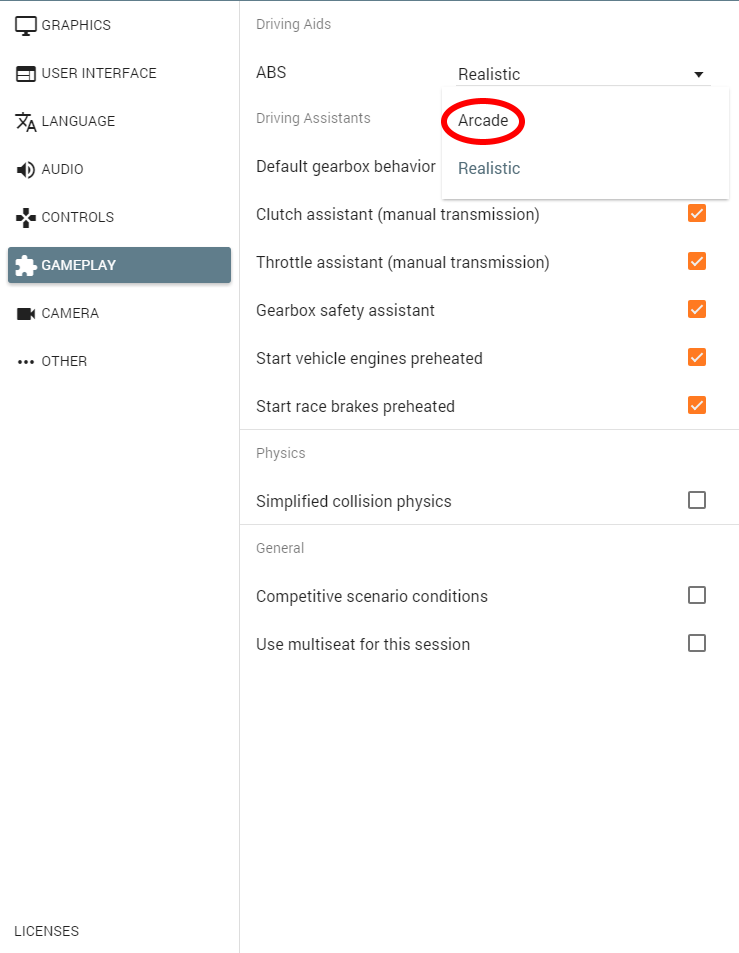Open the Audio settings tab

click(x=62, y=170)
